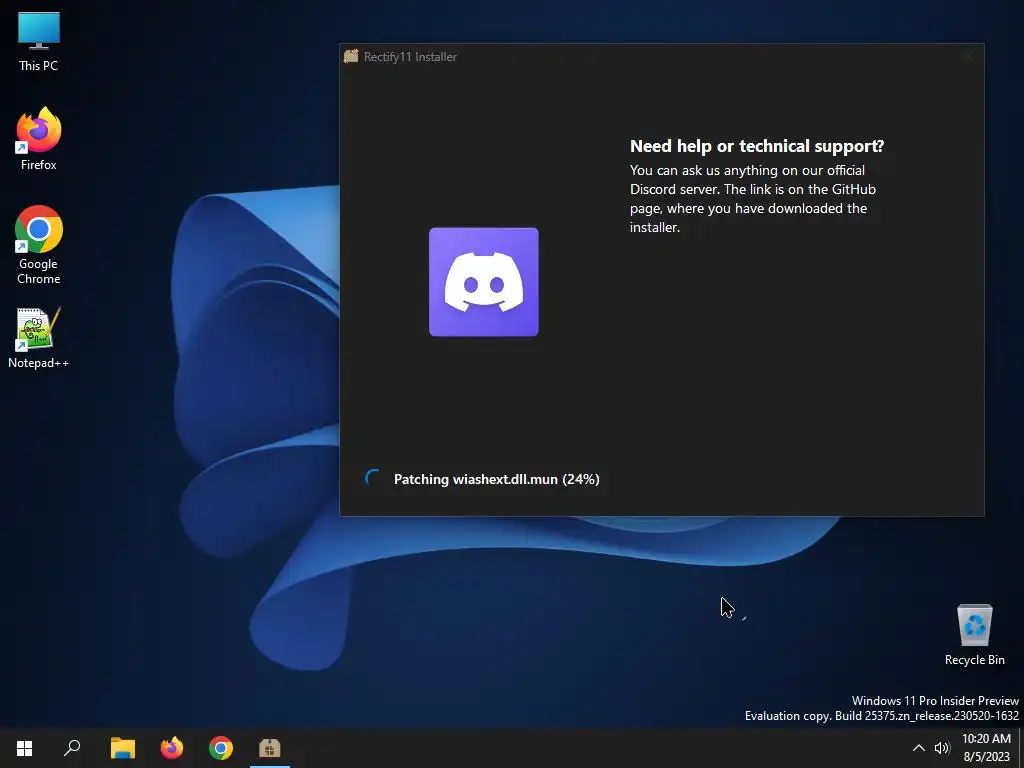Click the Discord server description paragraph

pyautogui.click(x=752, y=199)
